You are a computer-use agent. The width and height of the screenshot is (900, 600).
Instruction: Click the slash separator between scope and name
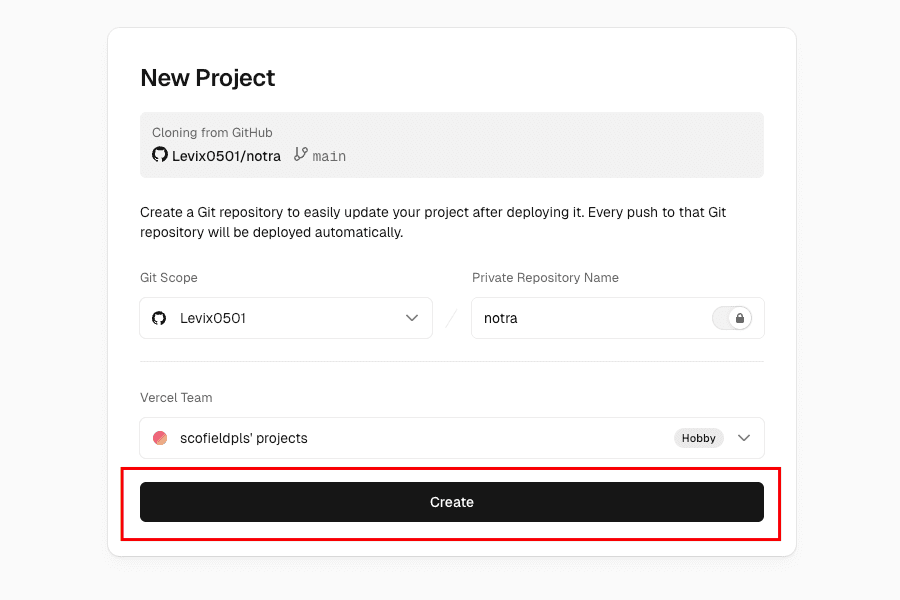click(452, 318)
